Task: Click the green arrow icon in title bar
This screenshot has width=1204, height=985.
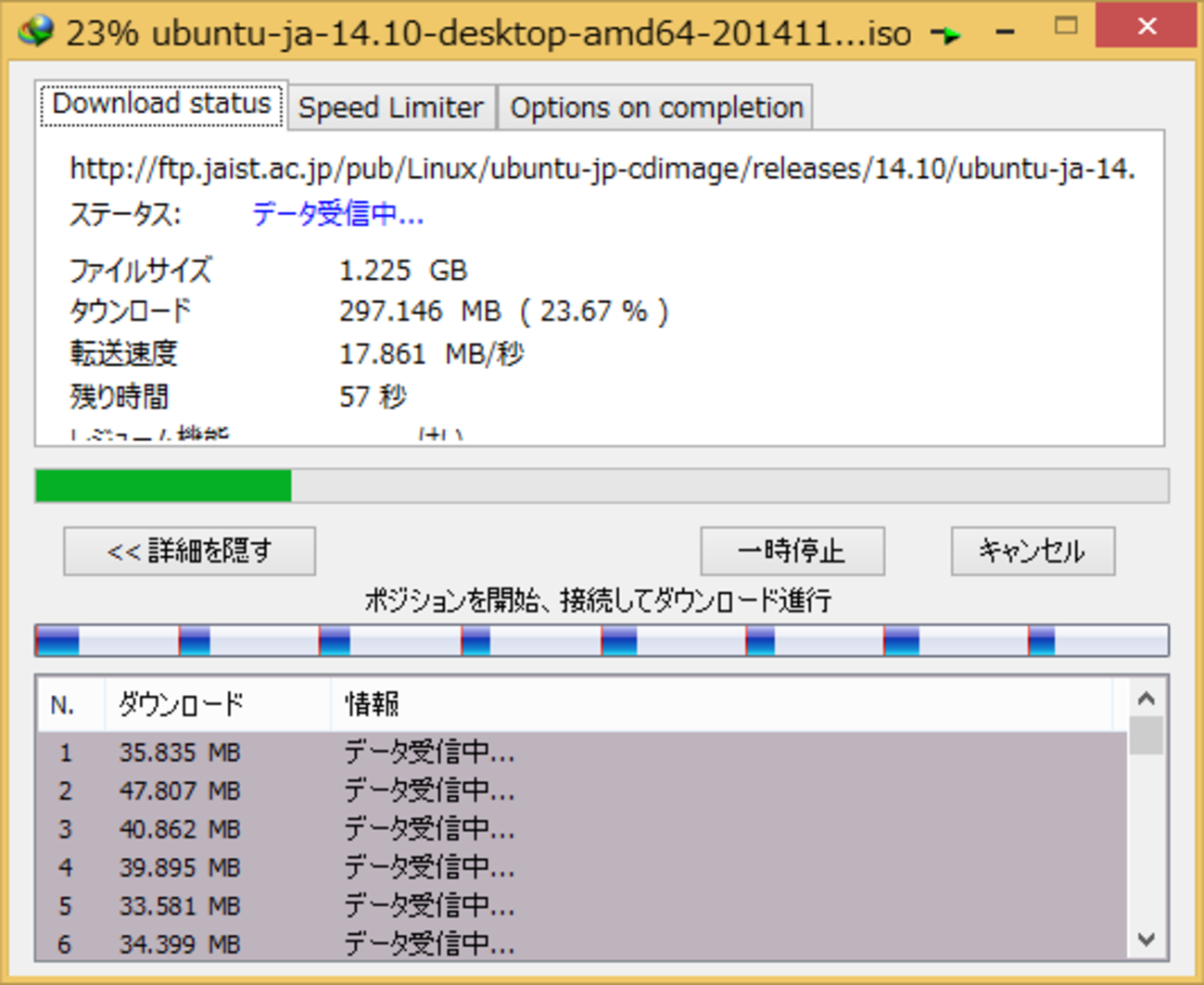Action: click(x=946, y=34)
